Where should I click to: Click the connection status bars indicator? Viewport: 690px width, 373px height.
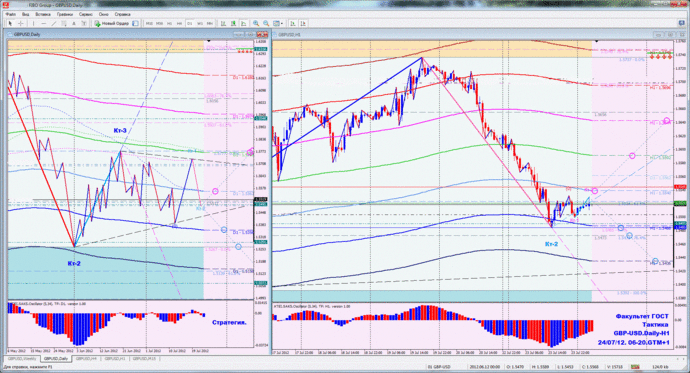click(x=635, y=367)
